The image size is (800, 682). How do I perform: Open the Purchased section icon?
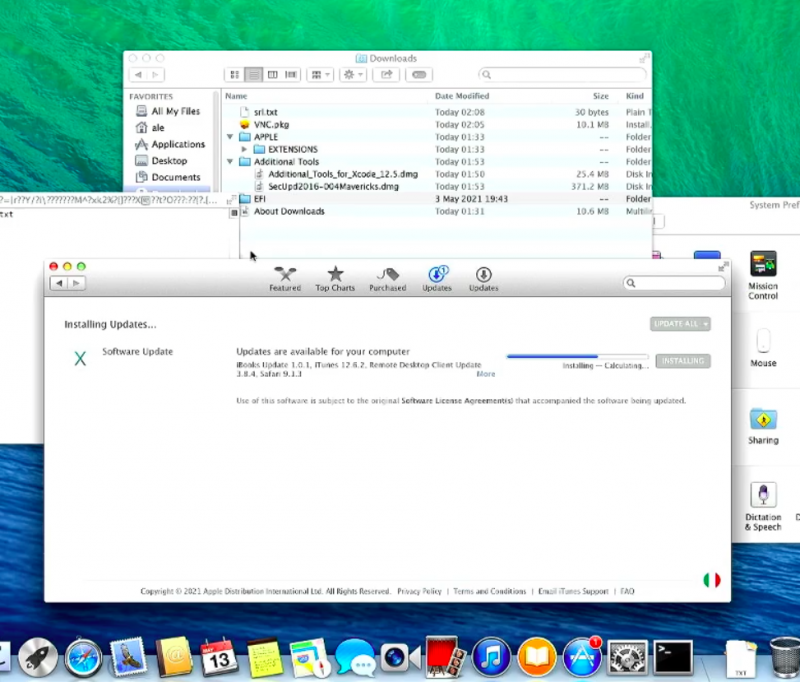[387, 279]
